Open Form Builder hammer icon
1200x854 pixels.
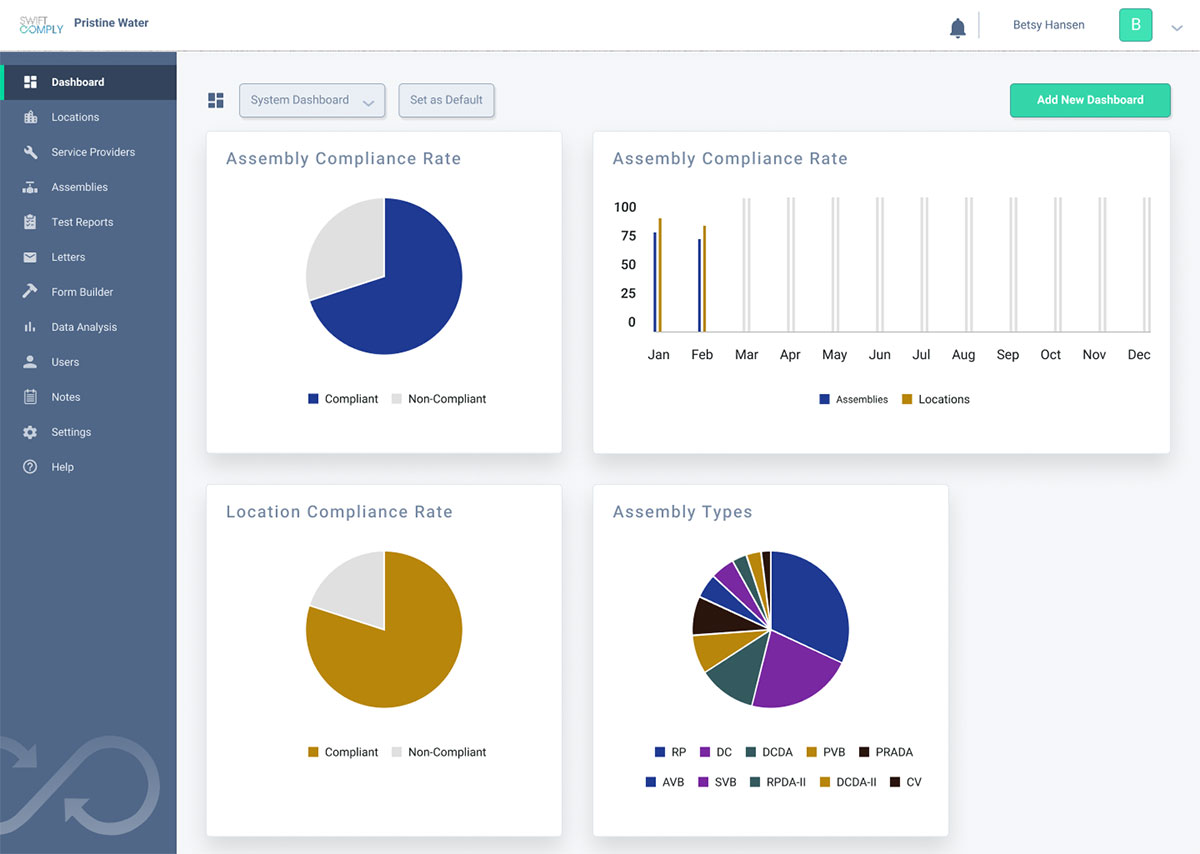pos(30,292)
